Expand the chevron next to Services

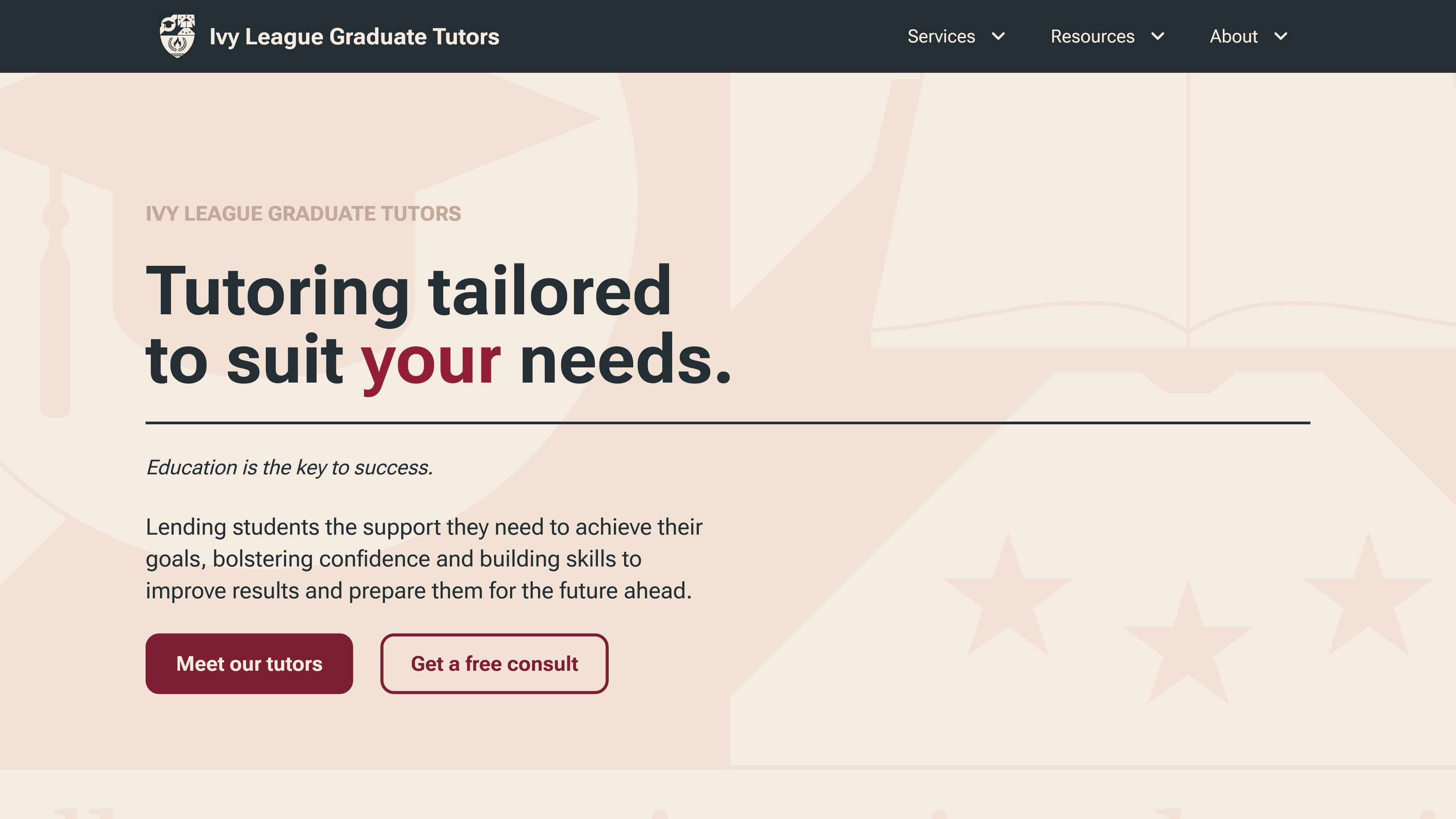tap(999, 36)
